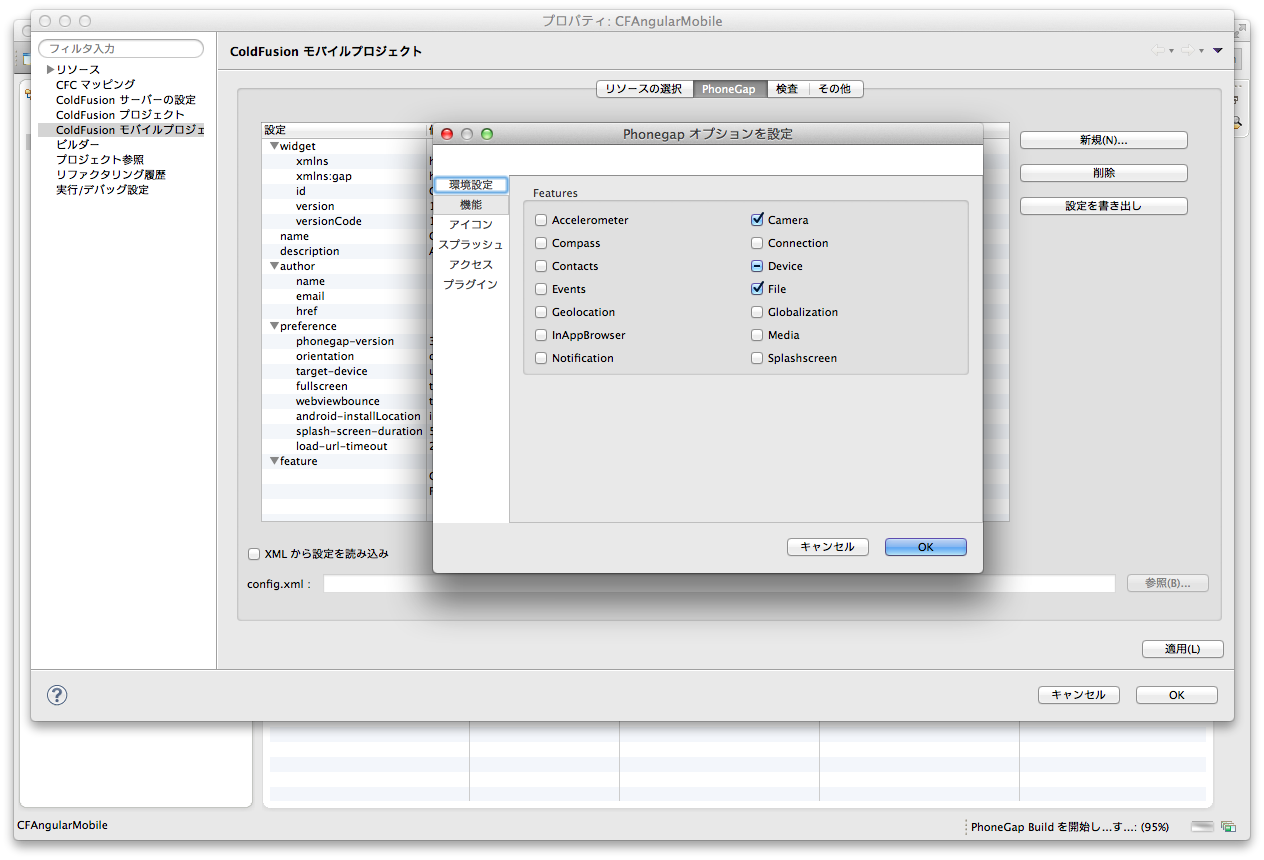Open the forward history dropdown arrow
Viewport: 1264px width, 860px height.
click(x=1201, y=52)
